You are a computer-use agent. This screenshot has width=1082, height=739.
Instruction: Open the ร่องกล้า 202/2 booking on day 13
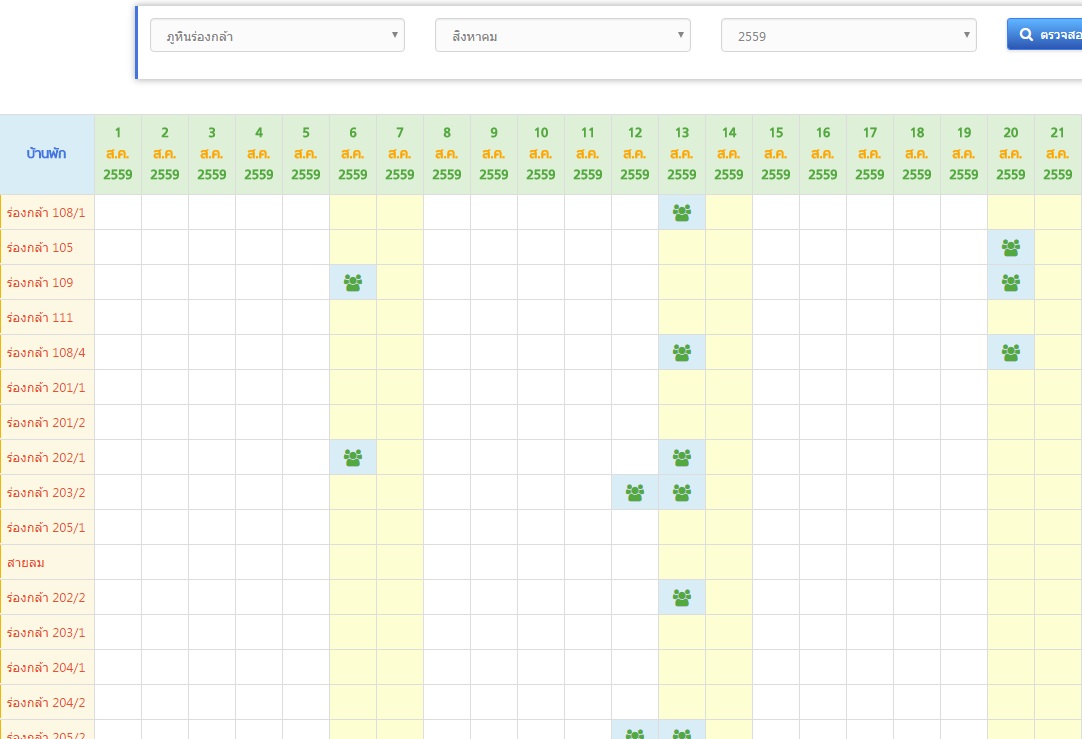tap(682, 598)
